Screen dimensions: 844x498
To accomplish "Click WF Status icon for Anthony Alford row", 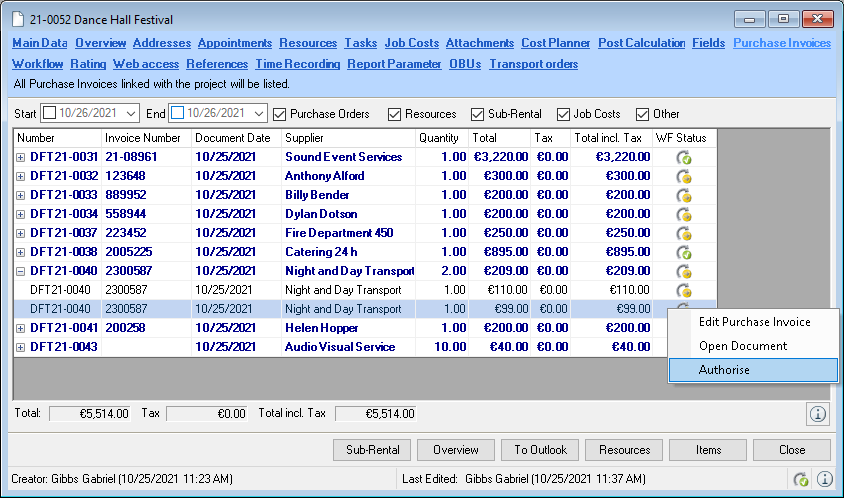I will (685, 176).
